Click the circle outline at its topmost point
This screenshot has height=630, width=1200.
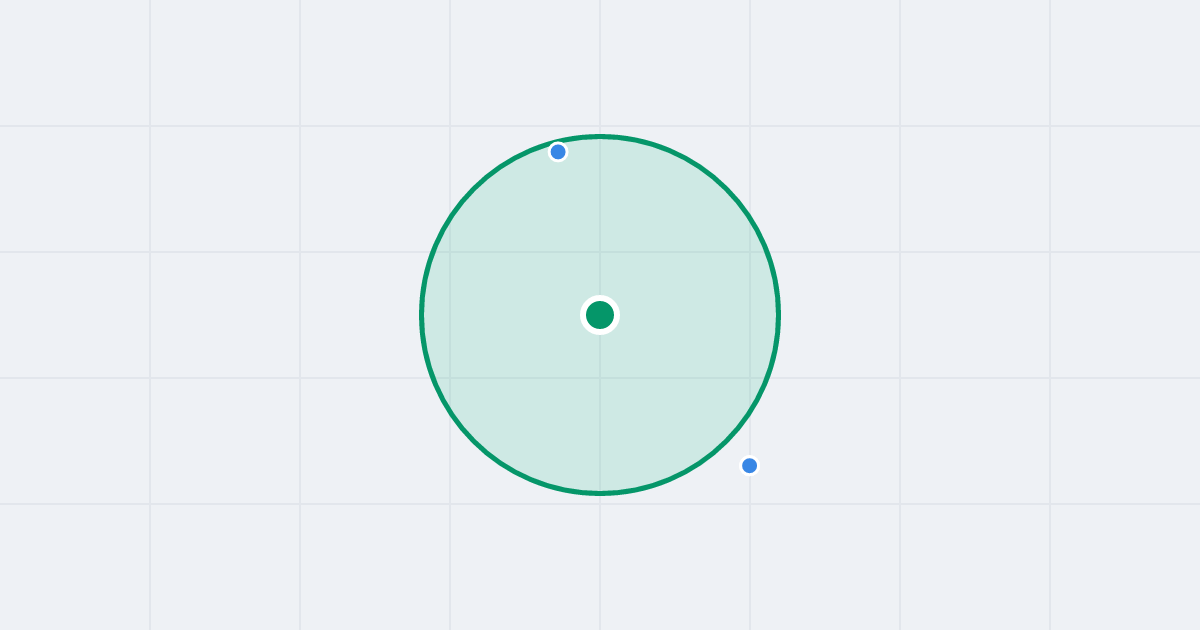tap(600, 136)
